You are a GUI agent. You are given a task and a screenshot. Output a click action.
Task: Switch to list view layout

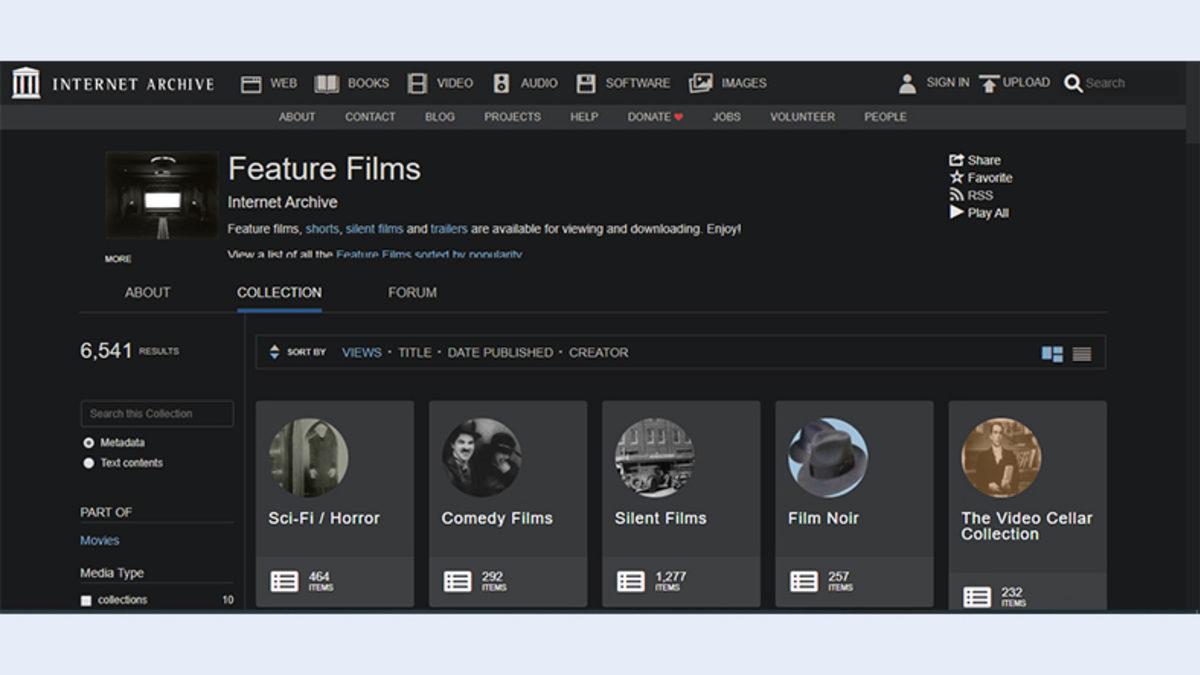pos(1083,352)
